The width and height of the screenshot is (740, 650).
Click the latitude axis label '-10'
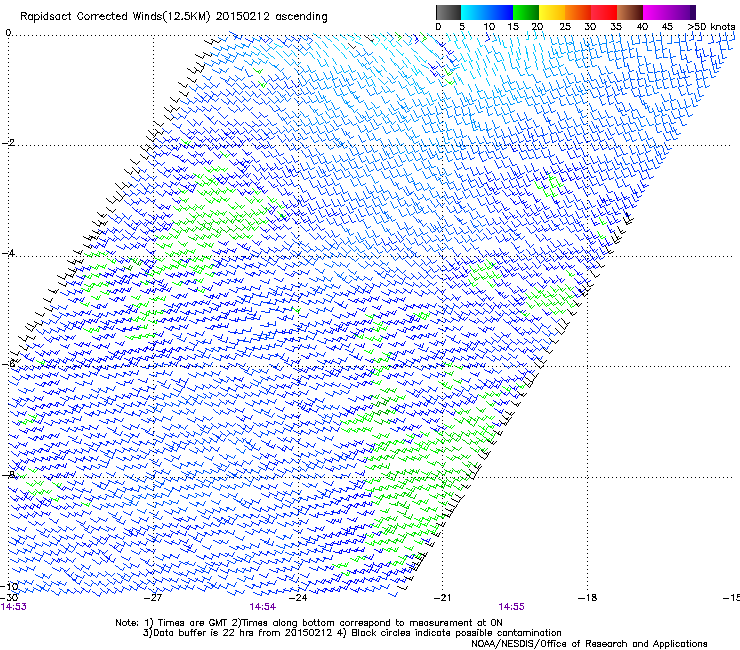click(9, 587)
